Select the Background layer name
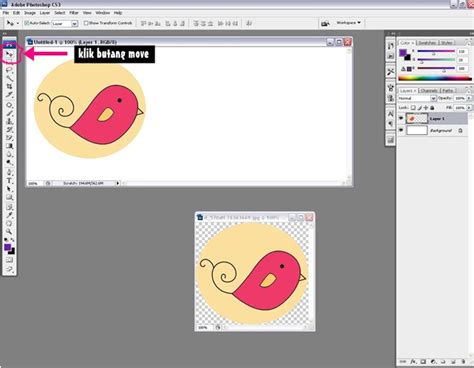 pyautogui.click(x=441, y=131)
